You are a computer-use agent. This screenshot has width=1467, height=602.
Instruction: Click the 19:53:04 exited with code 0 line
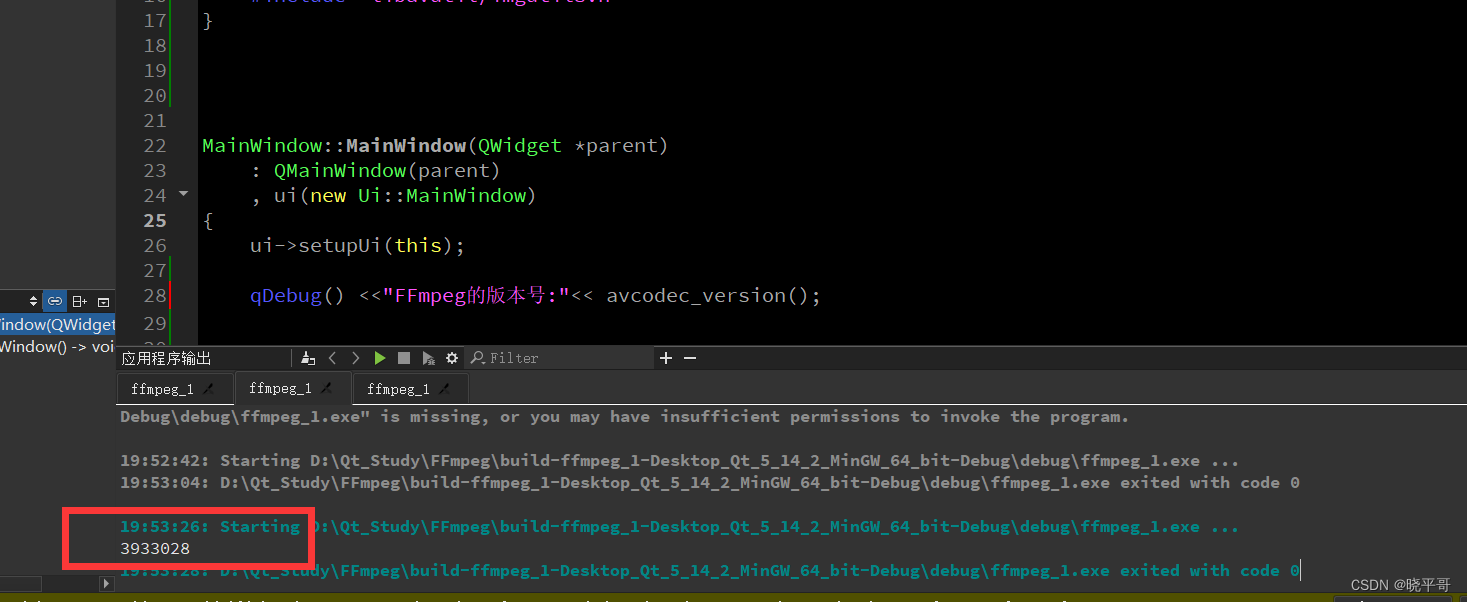(710, 483)
